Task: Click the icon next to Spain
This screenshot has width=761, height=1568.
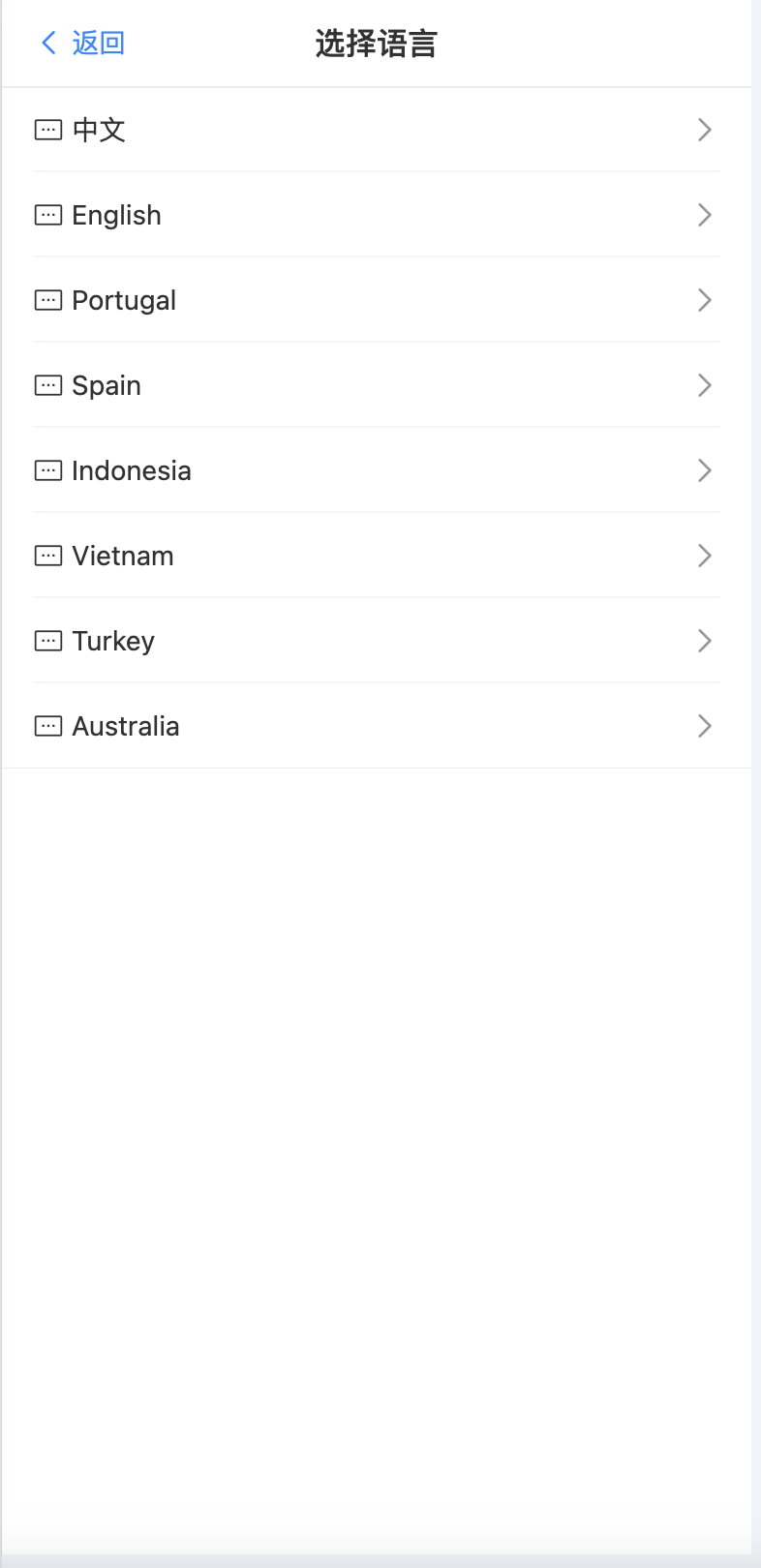Action: [48, 385]
